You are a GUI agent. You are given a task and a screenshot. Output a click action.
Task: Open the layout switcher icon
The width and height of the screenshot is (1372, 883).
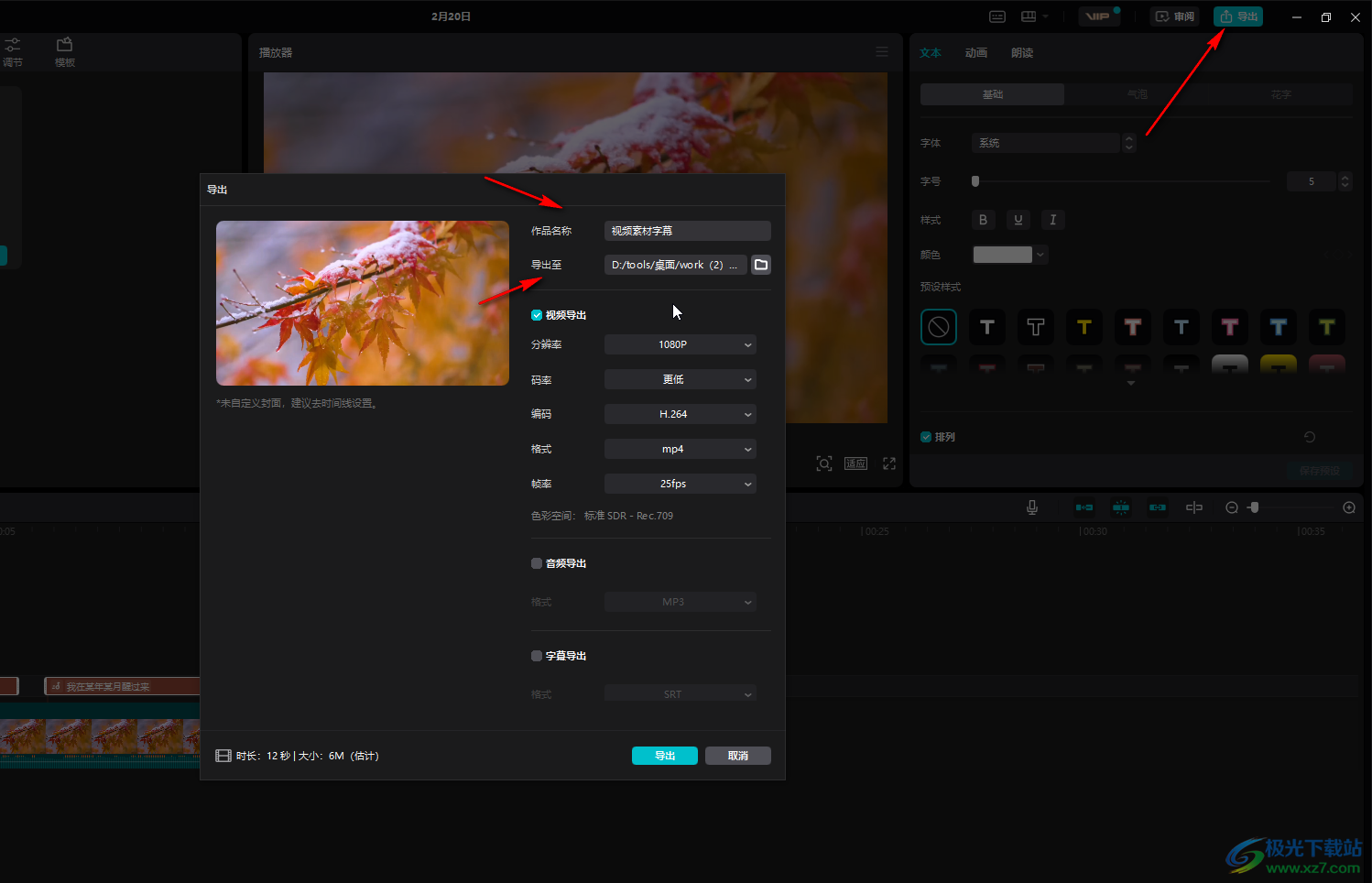pos(1029,16)
